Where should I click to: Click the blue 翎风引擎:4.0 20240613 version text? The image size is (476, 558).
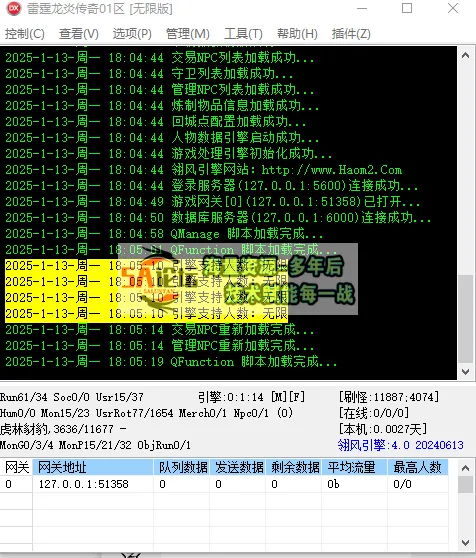tap(401, 445)
